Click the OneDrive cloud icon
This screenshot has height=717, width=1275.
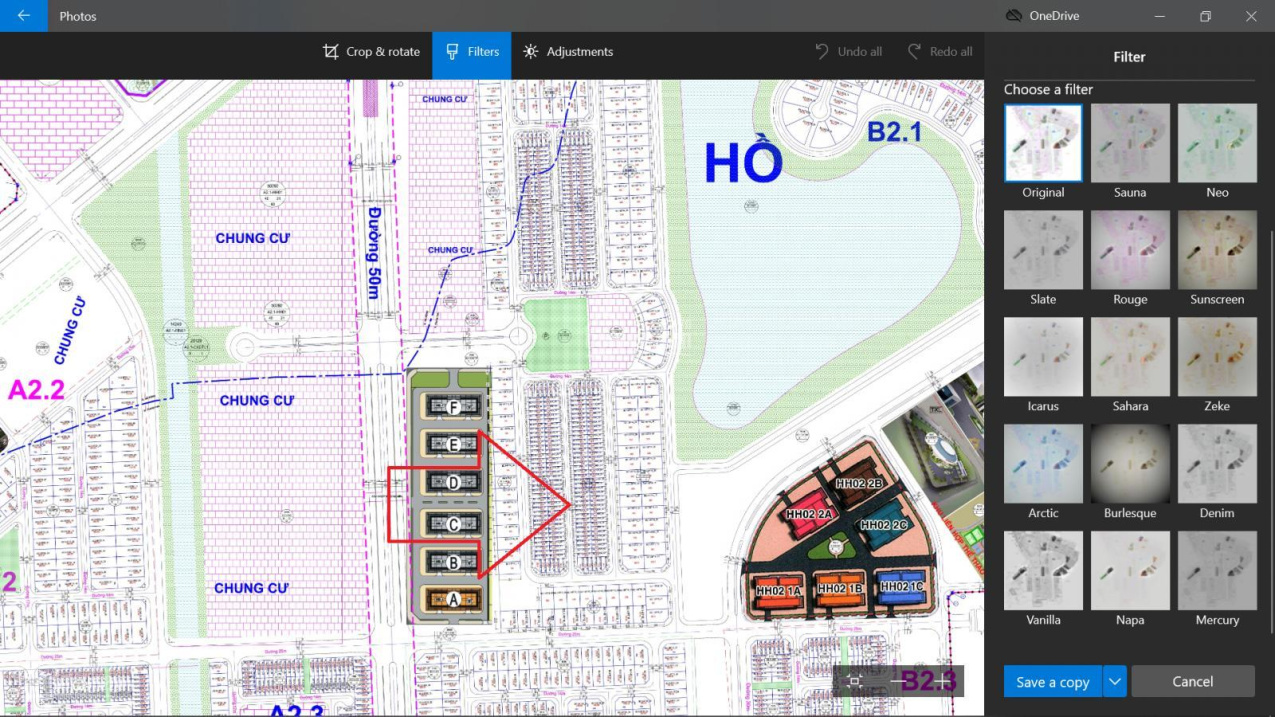coord(1014,16)
